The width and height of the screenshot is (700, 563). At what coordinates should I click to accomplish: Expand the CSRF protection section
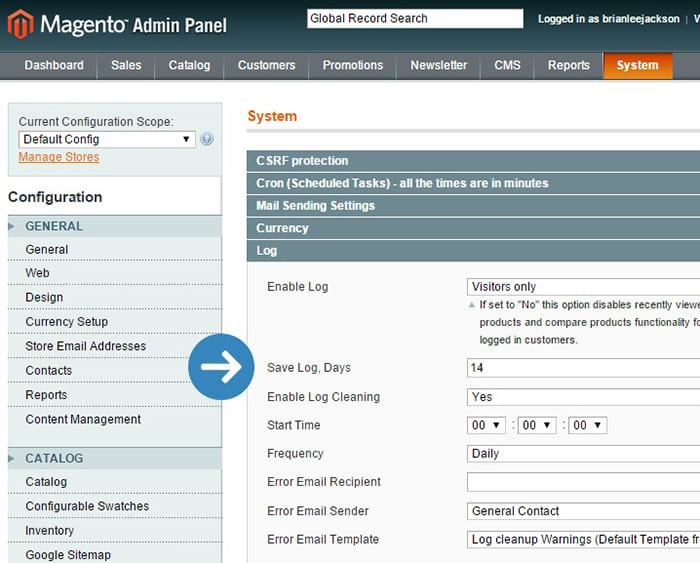click(473, 161)
